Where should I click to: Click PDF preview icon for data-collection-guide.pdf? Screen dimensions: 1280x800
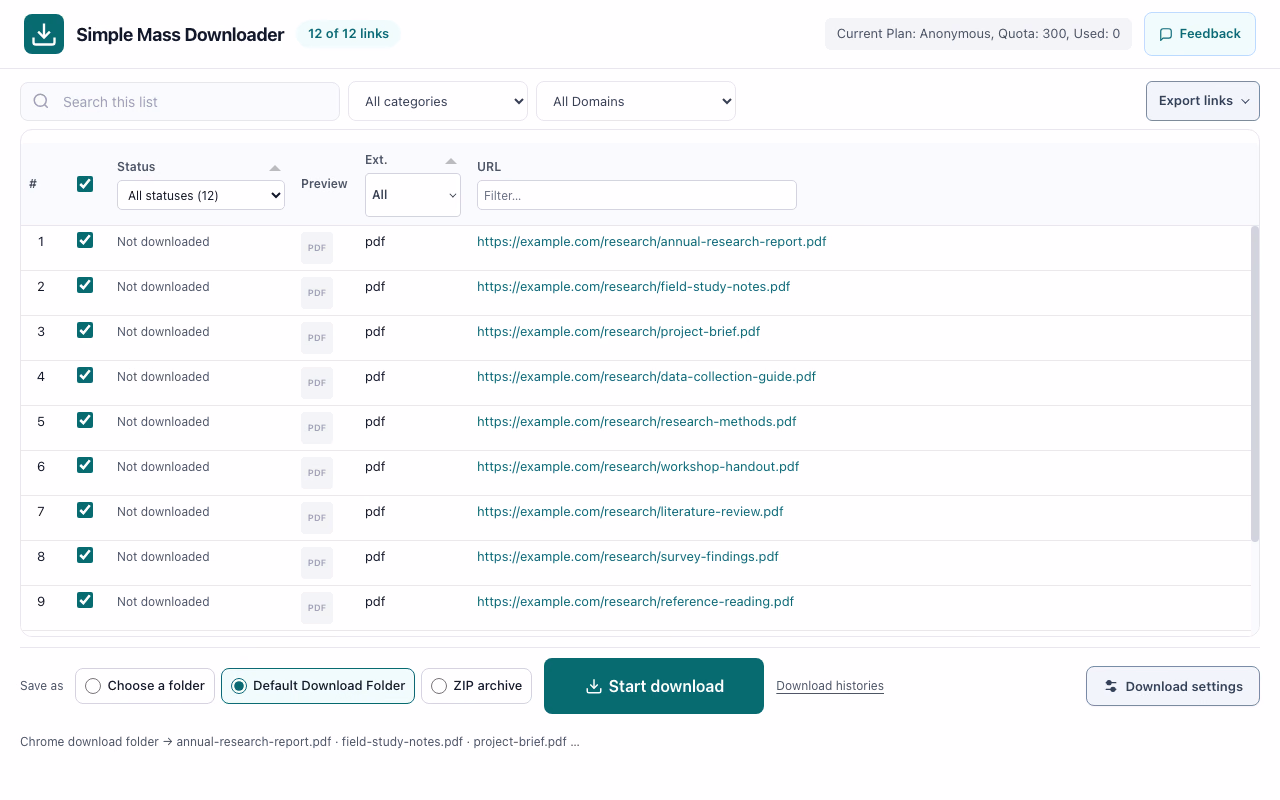tap(317, 383)
